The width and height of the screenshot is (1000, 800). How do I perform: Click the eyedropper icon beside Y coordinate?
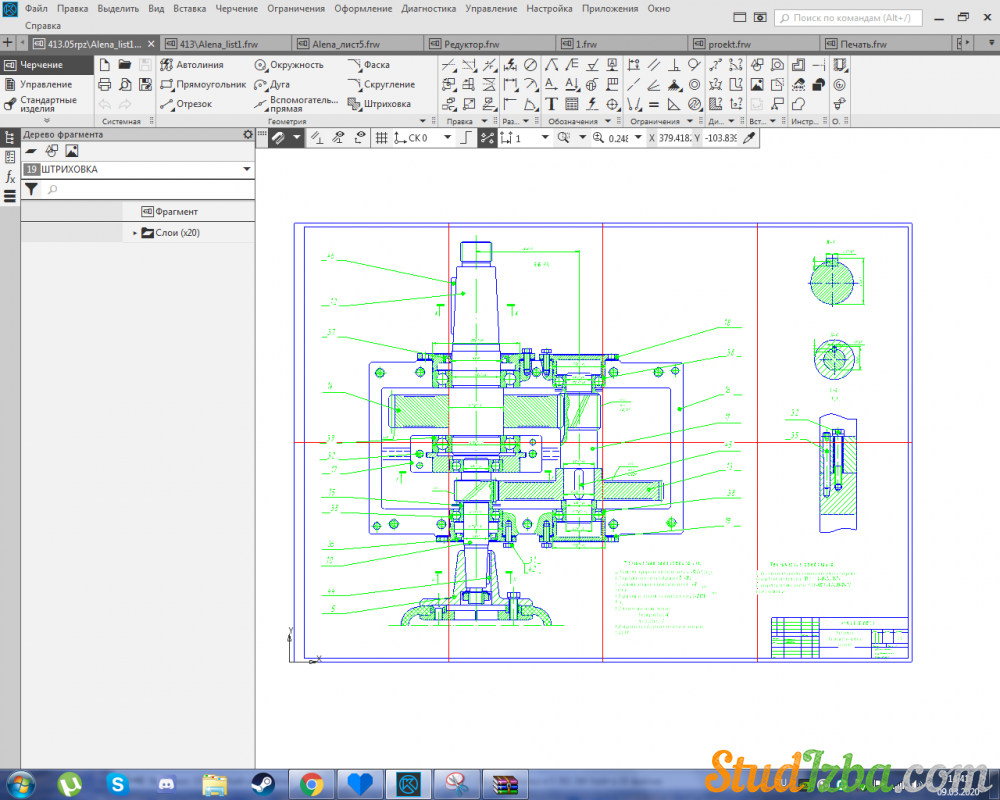tap(748, 138)
